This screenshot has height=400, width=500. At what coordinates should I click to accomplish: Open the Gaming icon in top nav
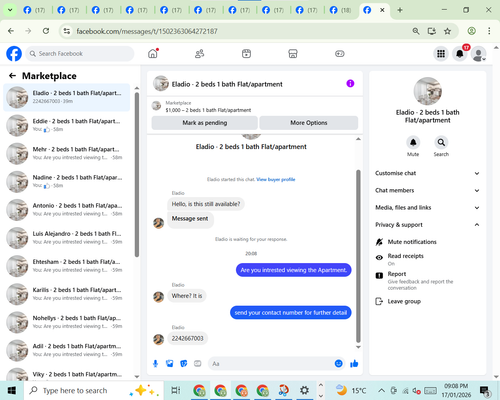tap(340, 54)
